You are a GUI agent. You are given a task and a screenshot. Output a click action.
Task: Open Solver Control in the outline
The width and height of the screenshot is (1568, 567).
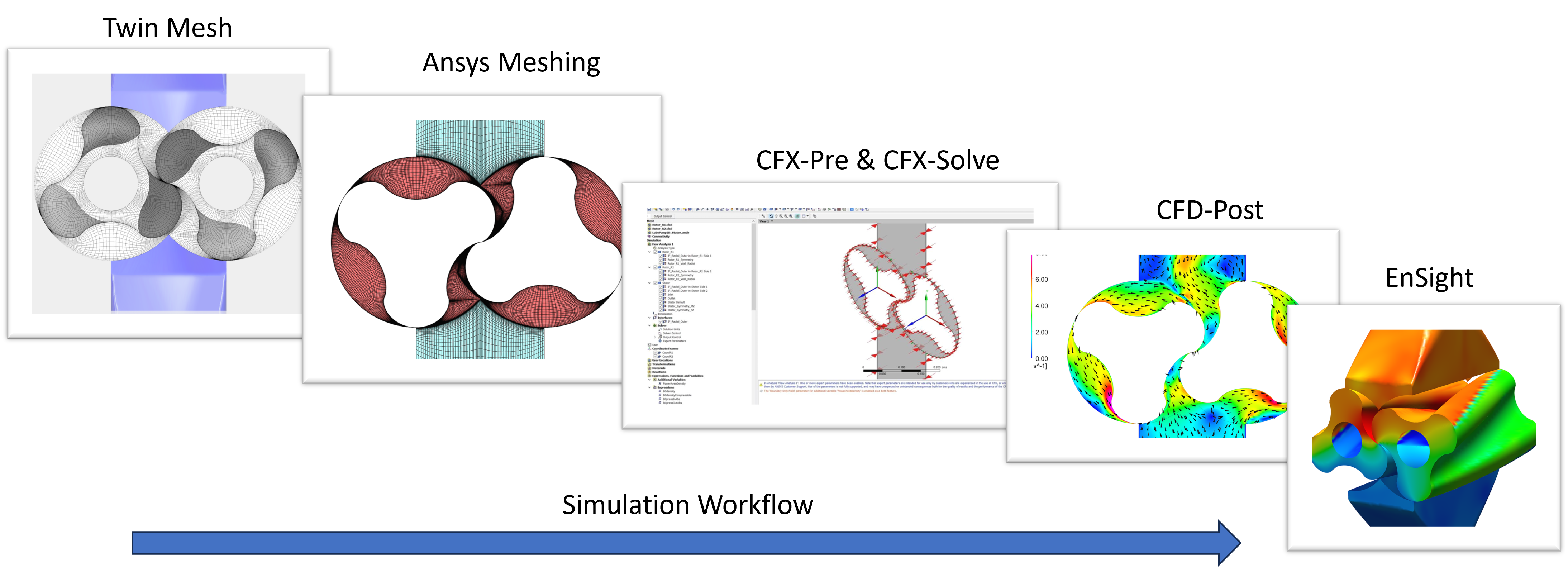click(x=672, y=334)
